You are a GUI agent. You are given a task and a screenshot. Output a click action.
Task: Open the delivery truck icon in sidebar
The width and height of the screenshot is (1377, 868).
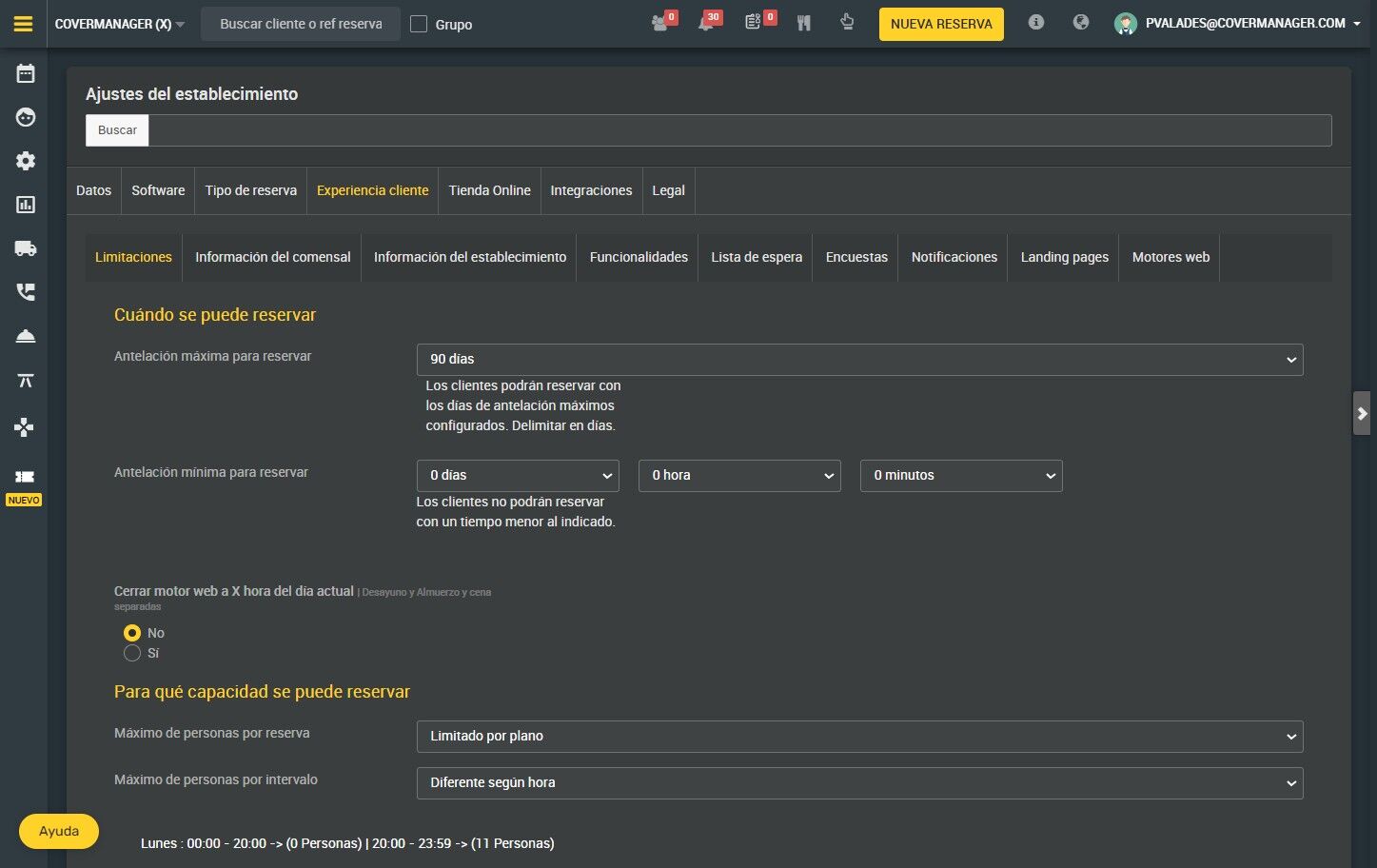point(26,248)
